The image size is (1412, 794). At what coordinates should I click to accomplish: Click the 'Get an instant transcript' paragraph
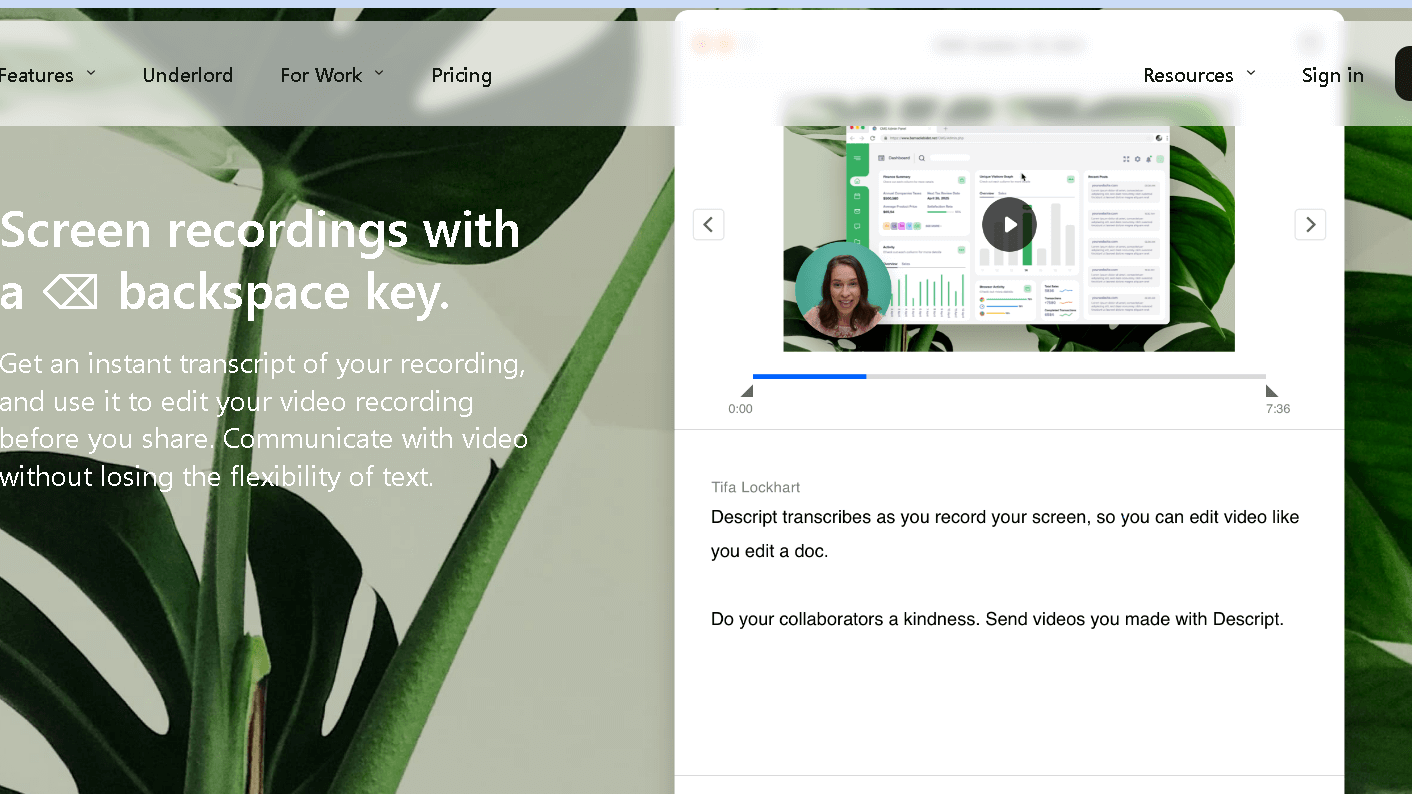coord(264,420)
